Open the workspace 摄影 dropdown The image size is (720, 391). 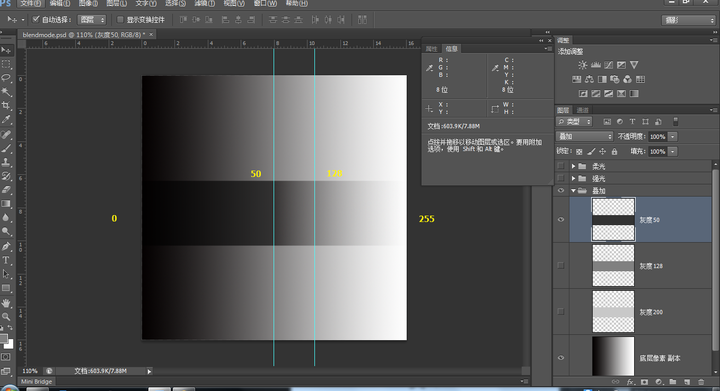[688, 20]
